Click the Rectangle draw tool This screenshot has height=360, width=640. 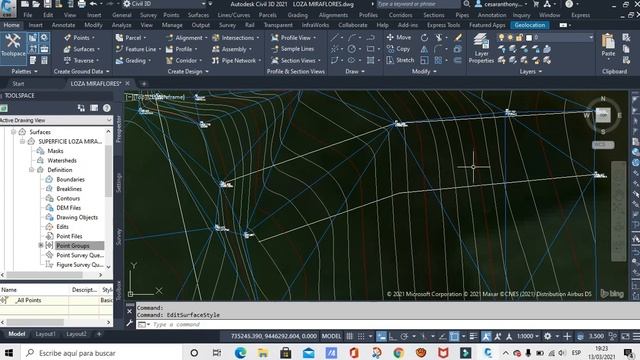point(370,49)
